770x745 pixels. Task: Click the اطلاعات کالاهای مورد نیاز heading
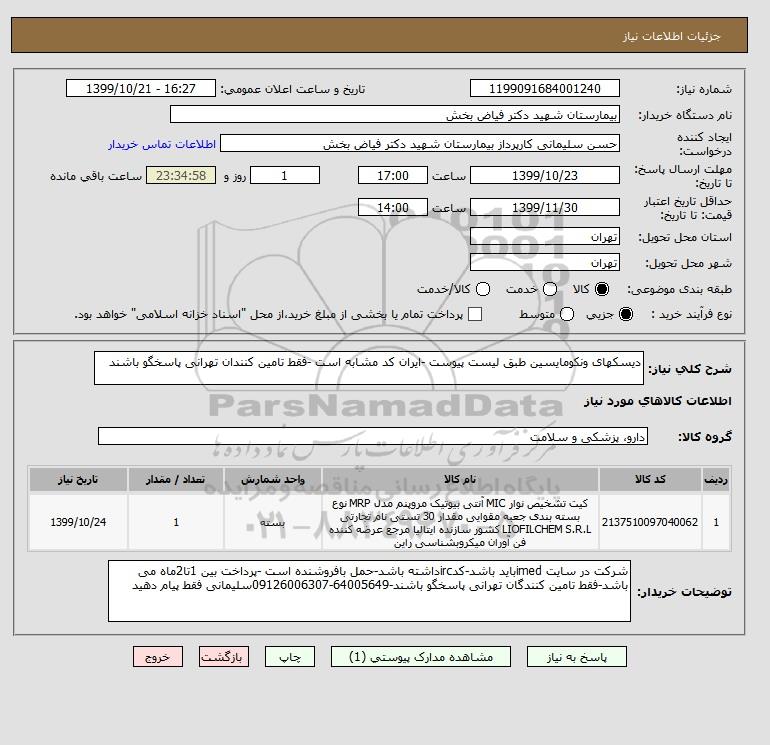[x=658, y=401]
